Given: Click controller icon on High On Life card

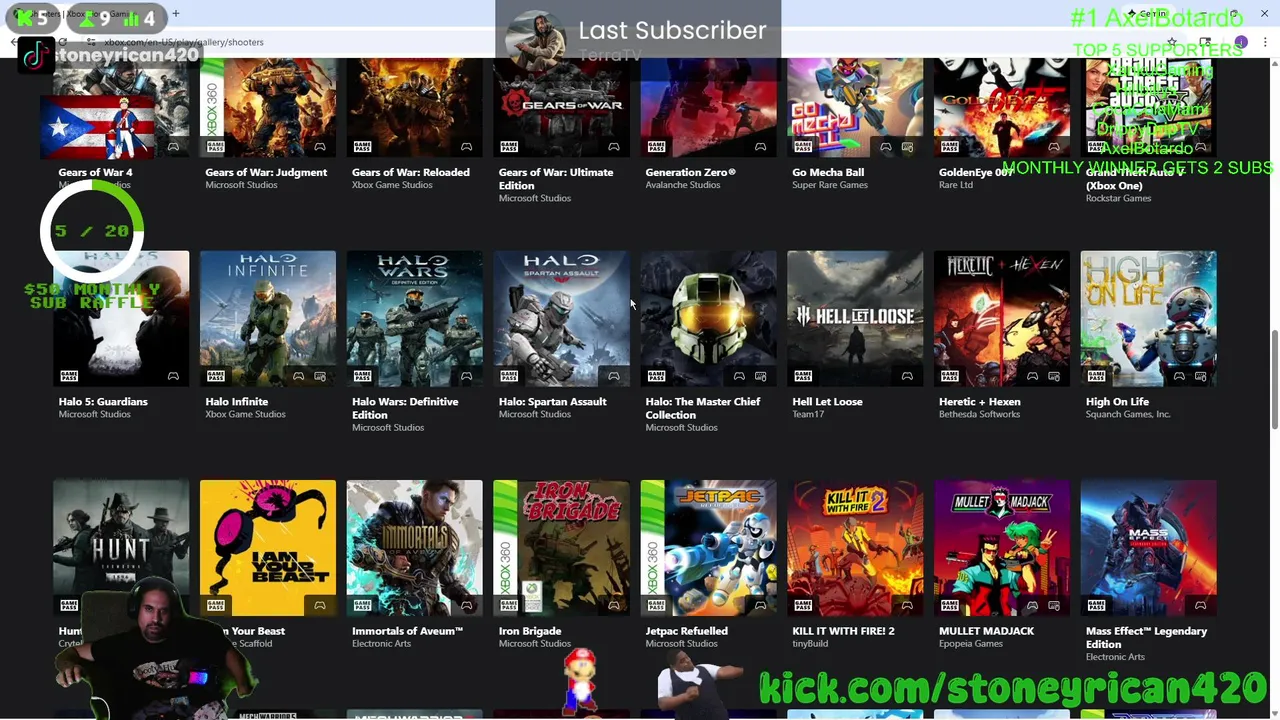Looking at the screenshot, I should (1180, 376).
